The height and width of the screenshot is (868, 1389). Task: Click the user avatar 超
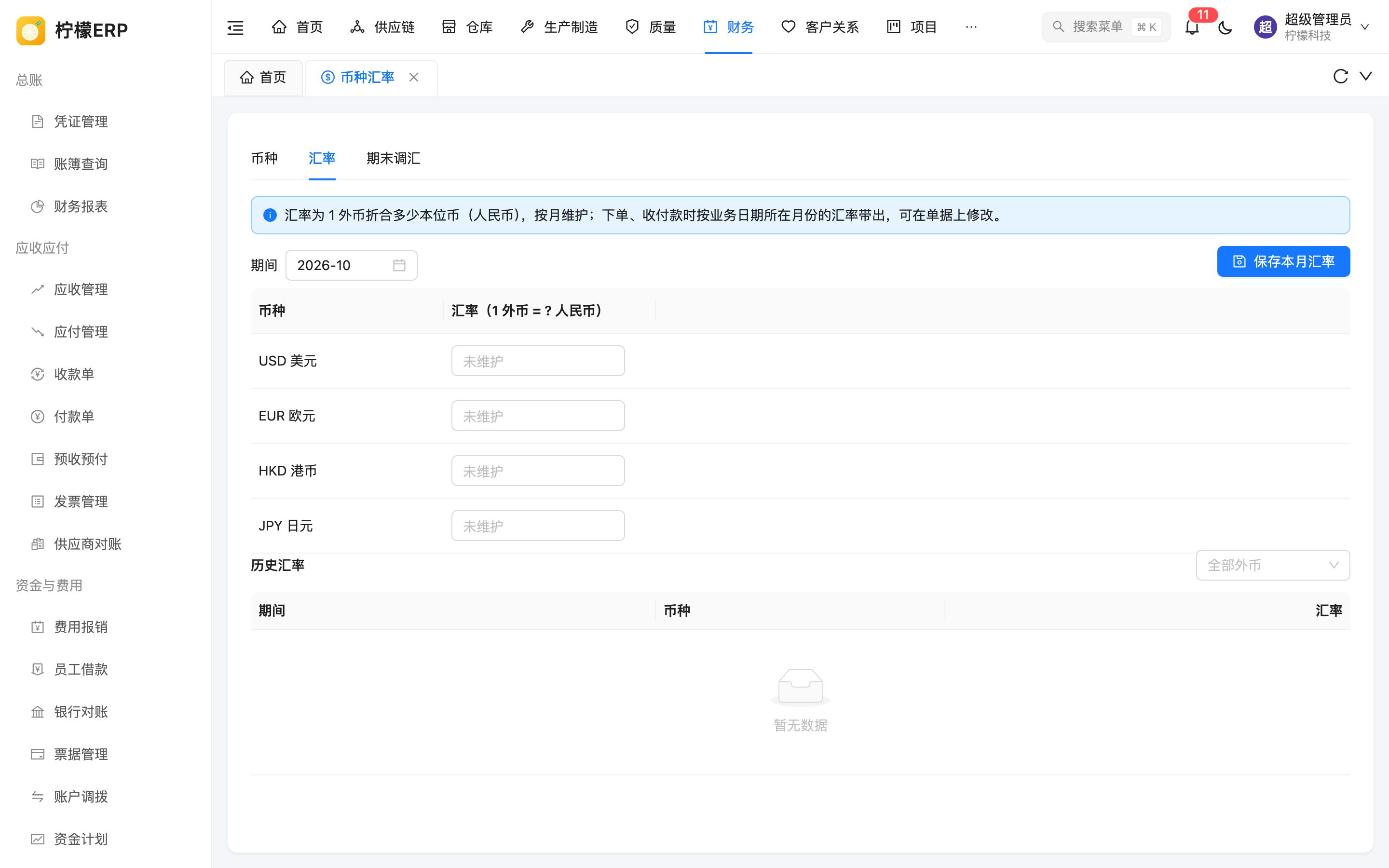tap(1265, 27)
